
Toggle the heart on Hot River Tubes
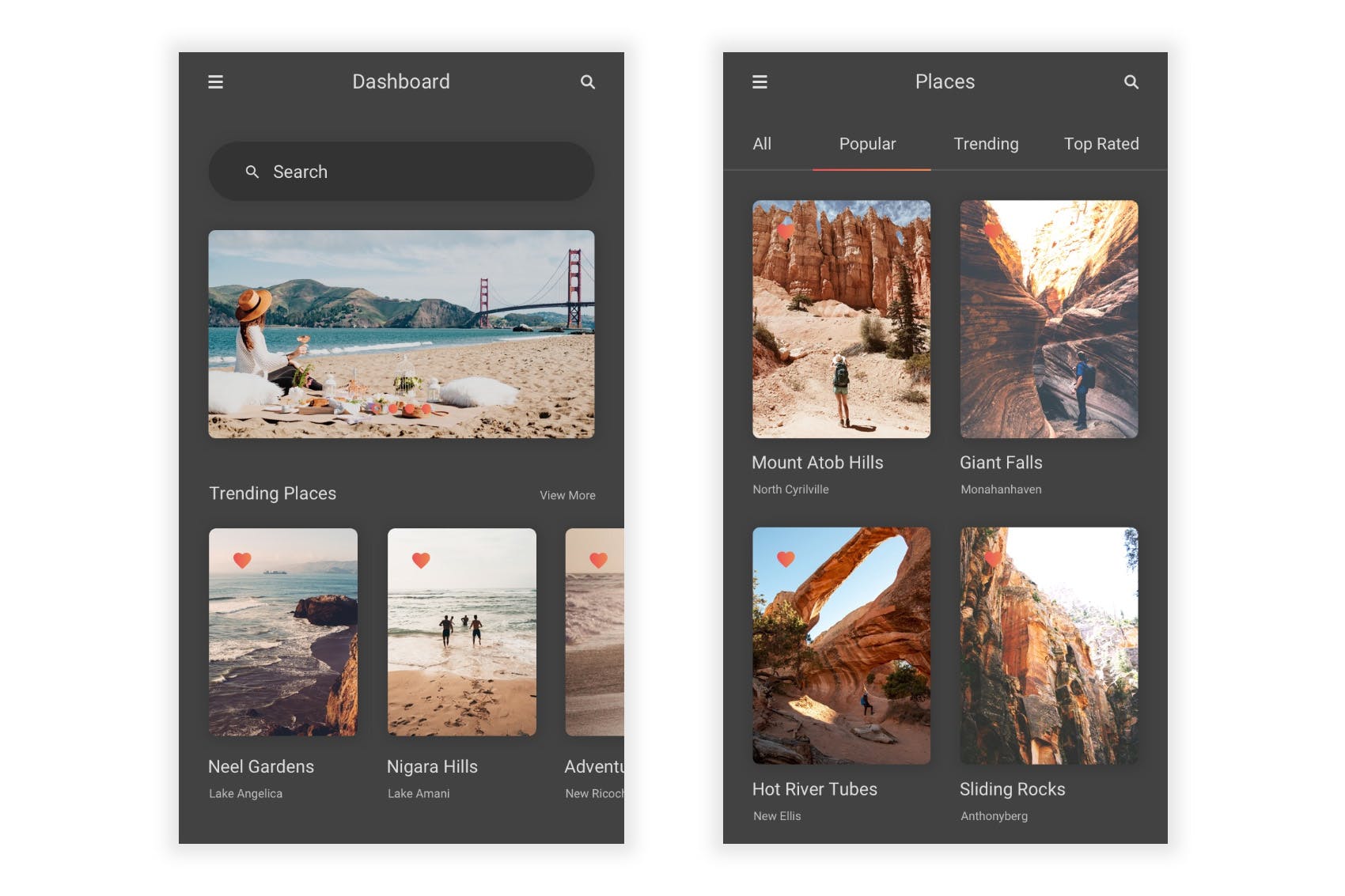tap(786, 559)
